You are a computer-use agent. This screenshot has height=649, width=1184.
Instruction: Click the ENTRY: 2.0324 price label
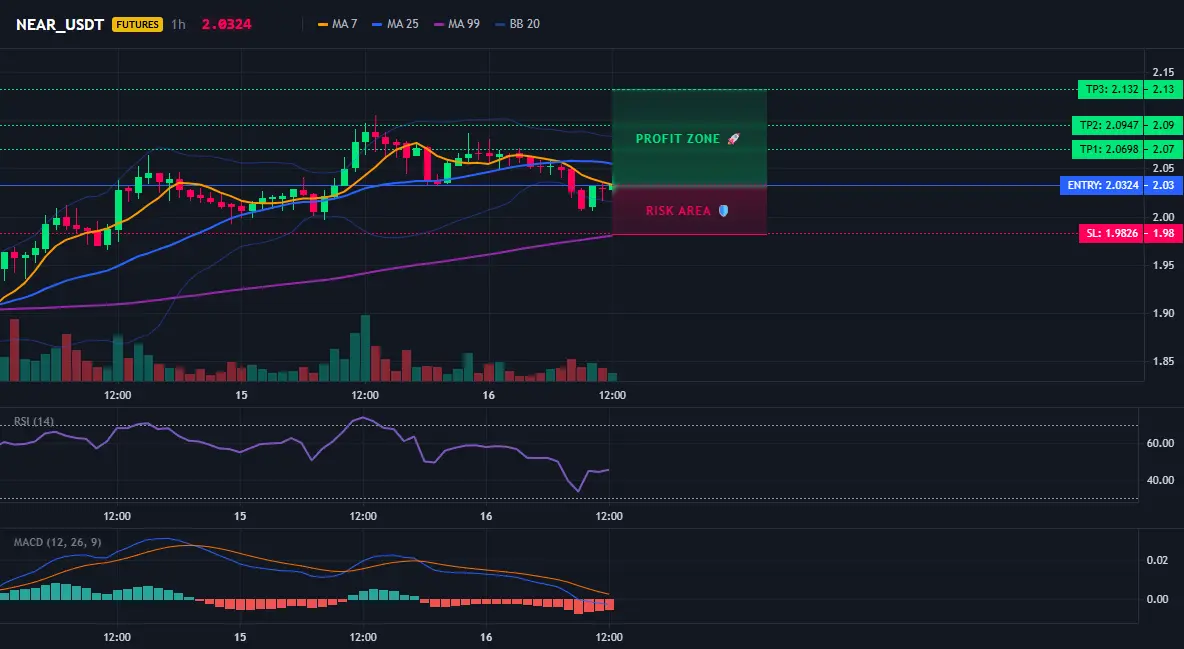click(1102, 185)
